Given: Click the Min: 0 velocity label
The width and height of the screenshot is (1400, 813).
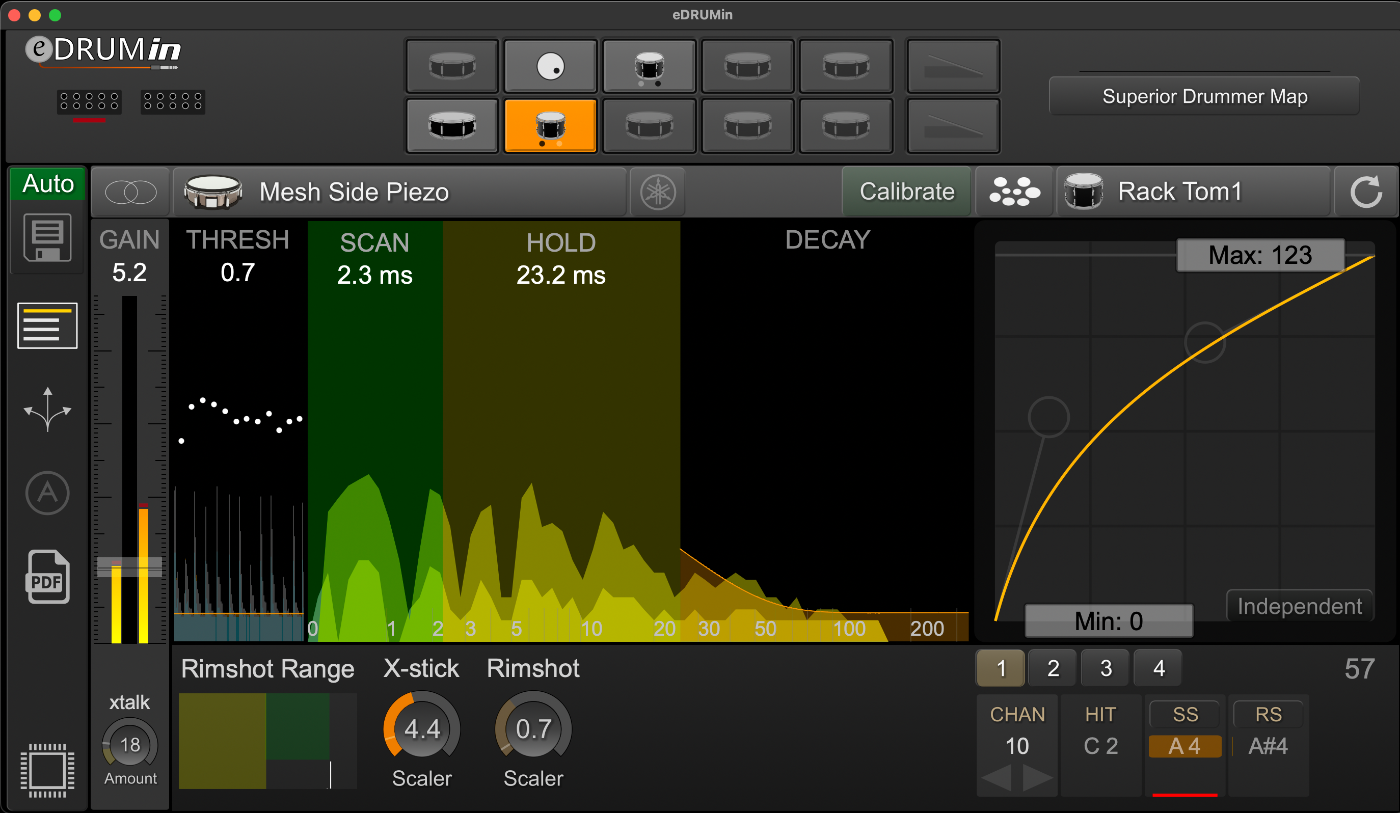Looking at the screenshot, I should click(x=1108, y=621).
